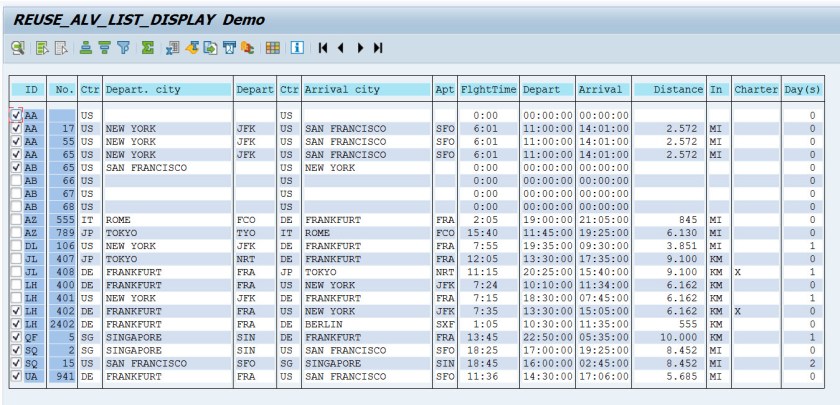Uncheck the LH 2402 row checkbox
The width and height of the screenshot is (840, 405).
point(16,324)
